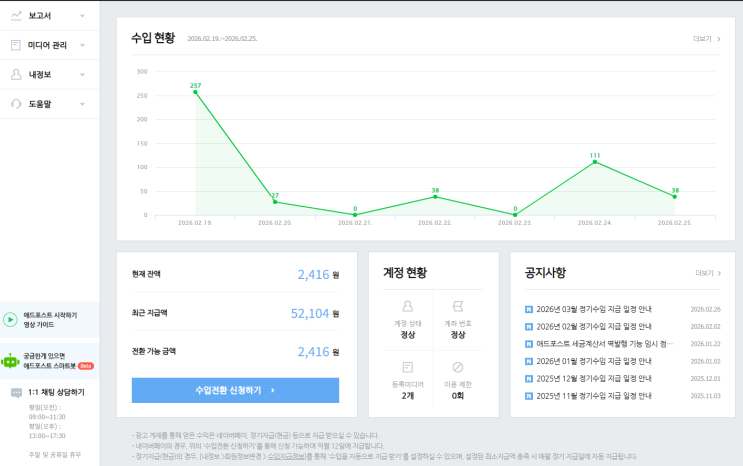The width and height of the screenshot is (743, 466).
Task: Click the 등록미디어 media icon
Action: point(408,367)
